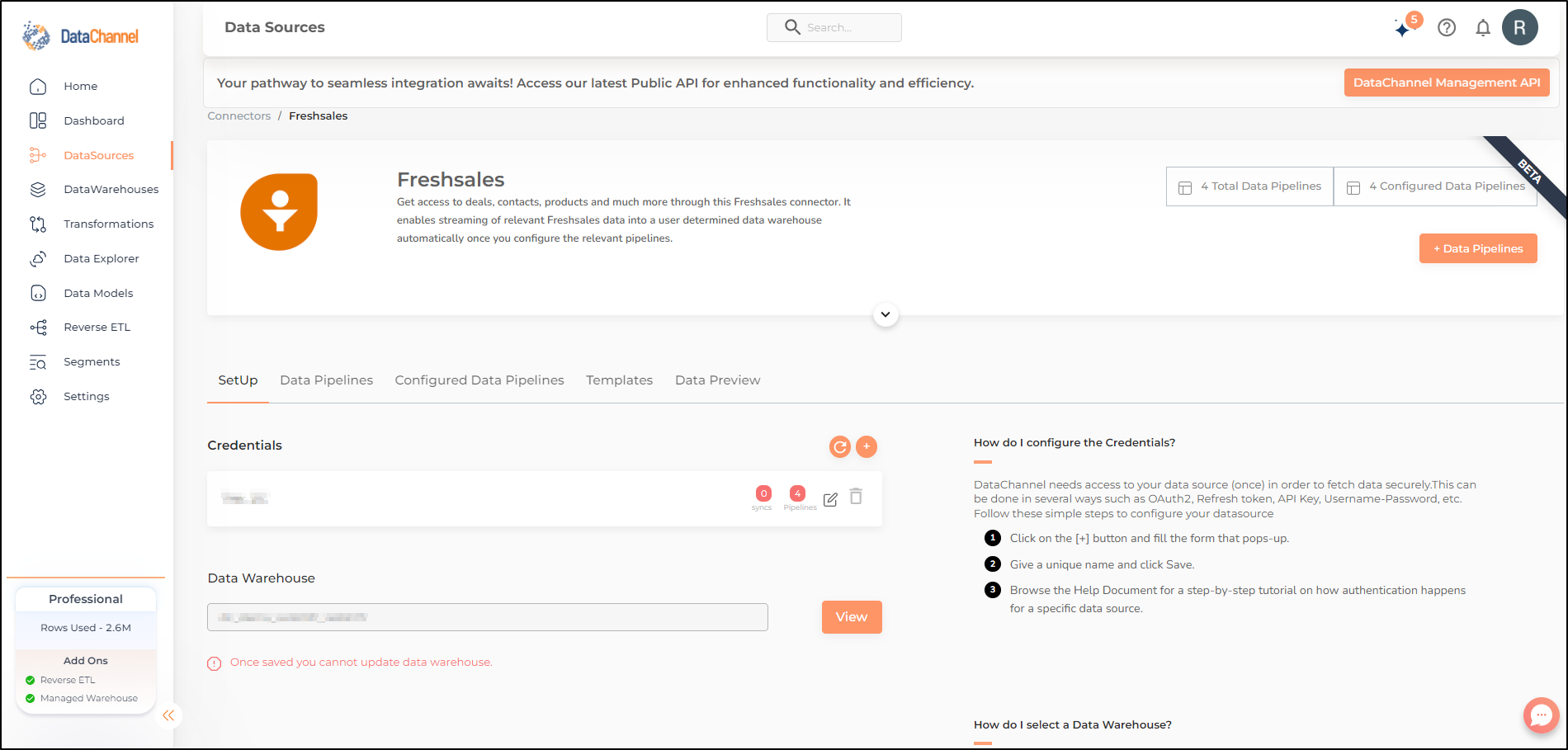Open the R user profile avatar
This screenshot has height=750, width=1568.
point(1520,27)
